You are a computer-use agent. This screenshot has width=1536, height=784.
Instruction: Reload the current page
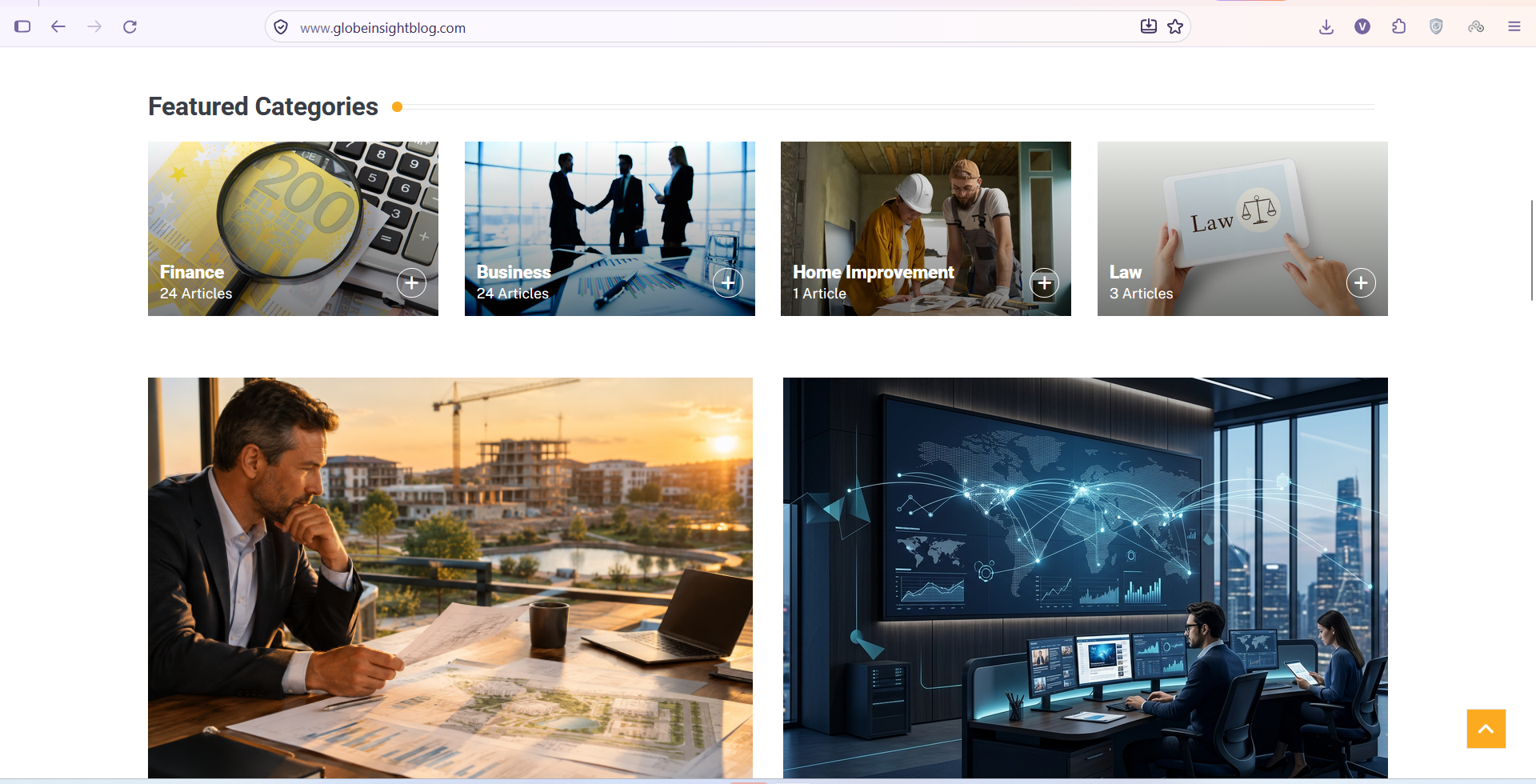point(130,26)
